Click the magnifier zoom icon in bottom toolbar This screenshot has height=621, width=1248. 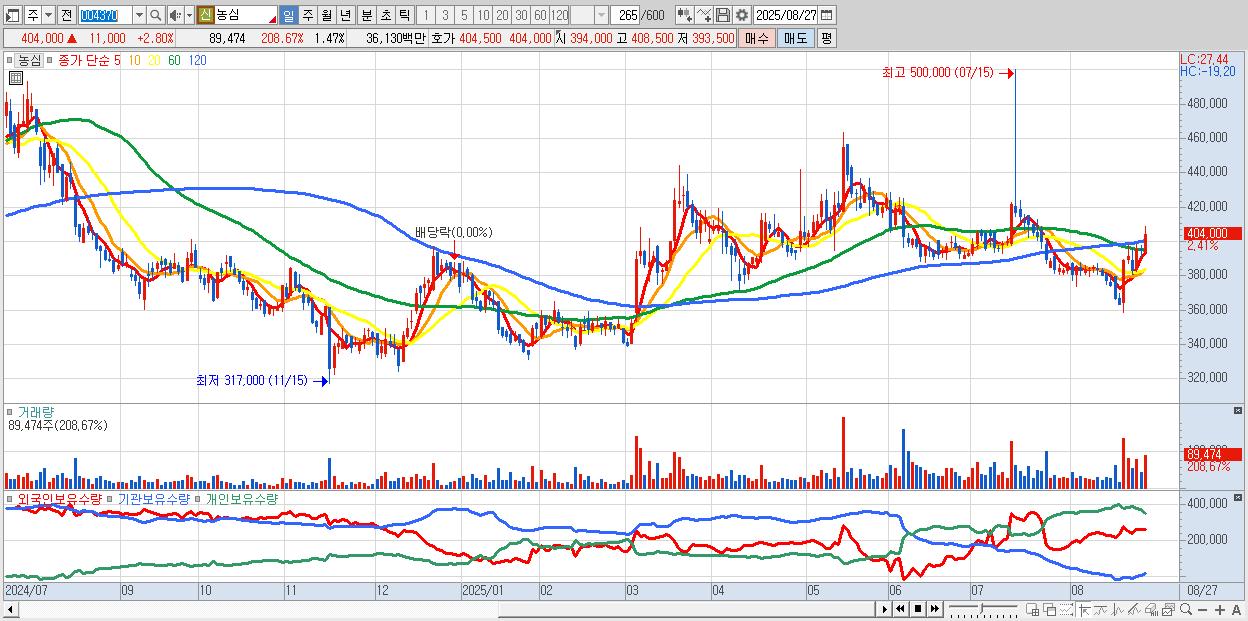point(1185,610)
